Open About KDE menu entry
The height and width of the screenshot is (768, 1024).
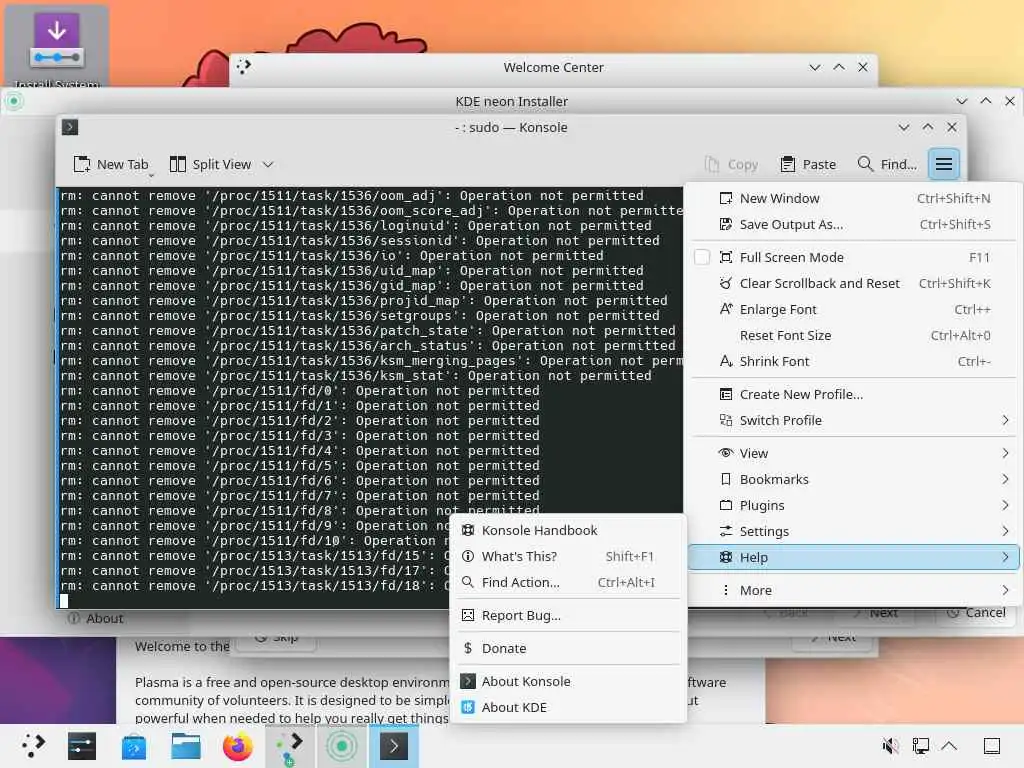pyautogui.click(x=568, y=707)
